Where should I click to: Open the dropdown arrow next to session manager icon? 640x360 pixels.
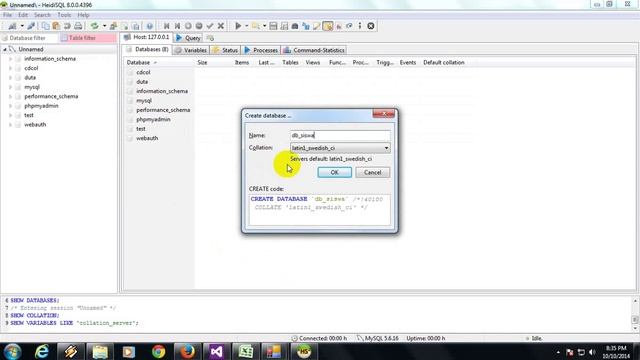(22, 26)
